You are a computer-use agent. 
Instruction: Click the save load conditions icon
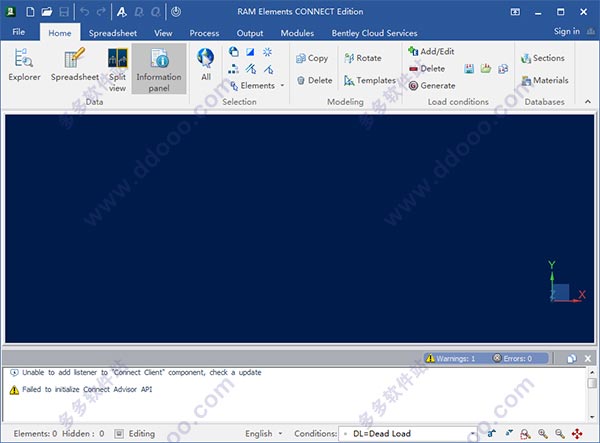[469, 69]
